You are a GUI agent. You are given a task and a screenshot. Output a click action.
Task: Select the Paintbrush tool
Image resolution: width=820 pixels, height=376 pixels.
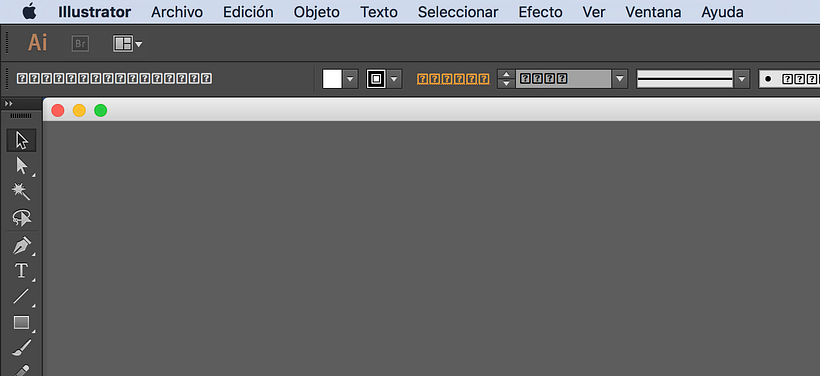(x=21, y=347)
